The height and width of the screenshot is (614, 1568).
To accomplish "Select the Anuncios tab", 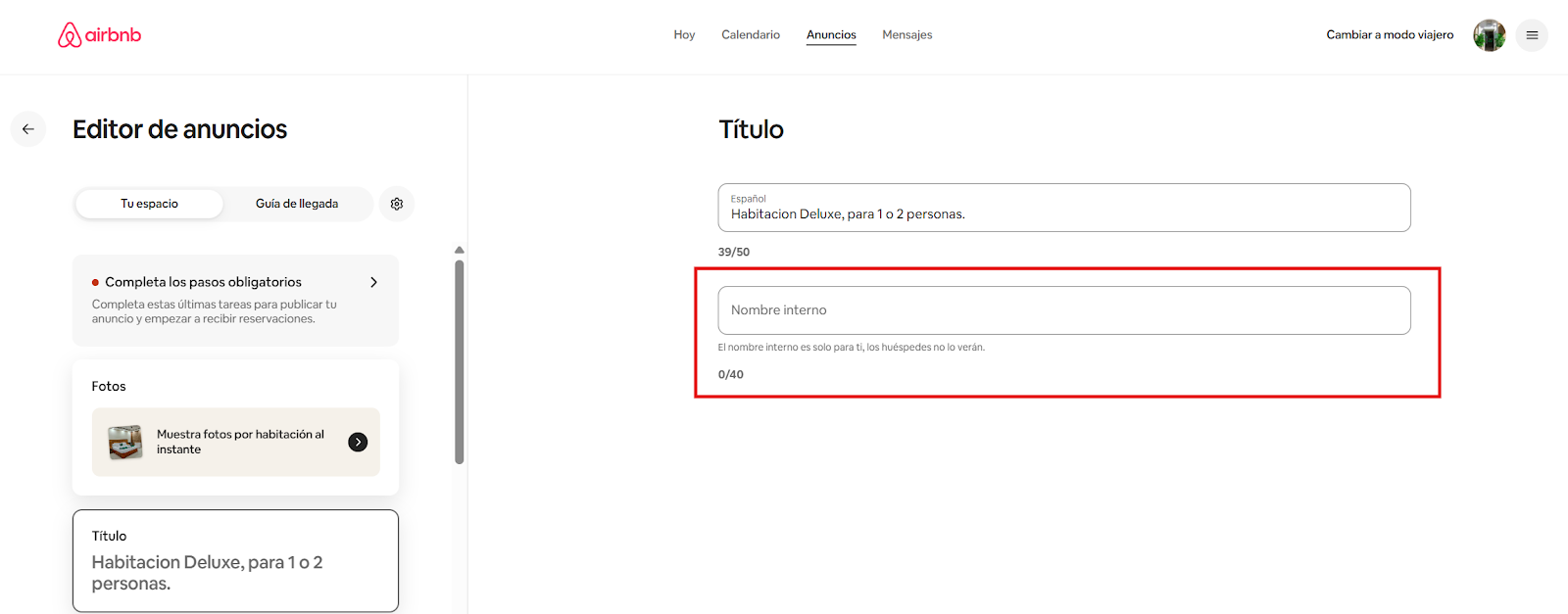I will coord(831,35).
